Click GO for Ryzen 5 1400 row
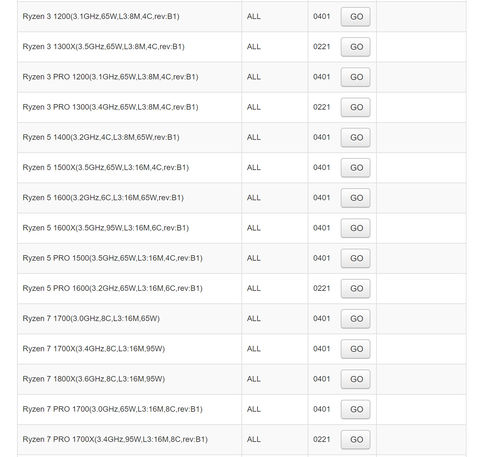 coord(355,138)
